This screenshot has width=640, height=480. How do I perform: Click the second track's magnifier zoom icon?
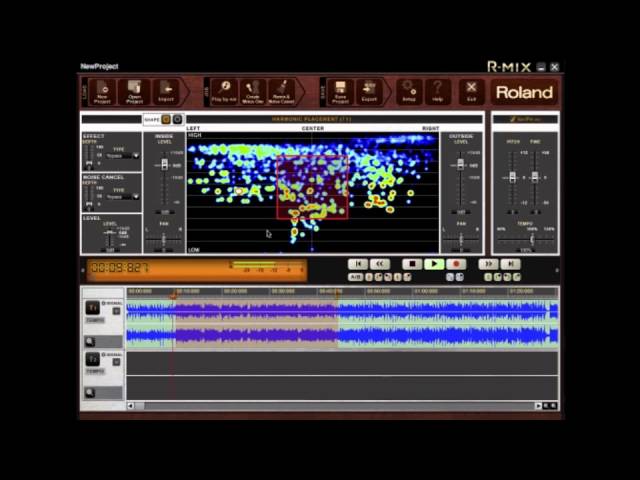click(90, 393)
